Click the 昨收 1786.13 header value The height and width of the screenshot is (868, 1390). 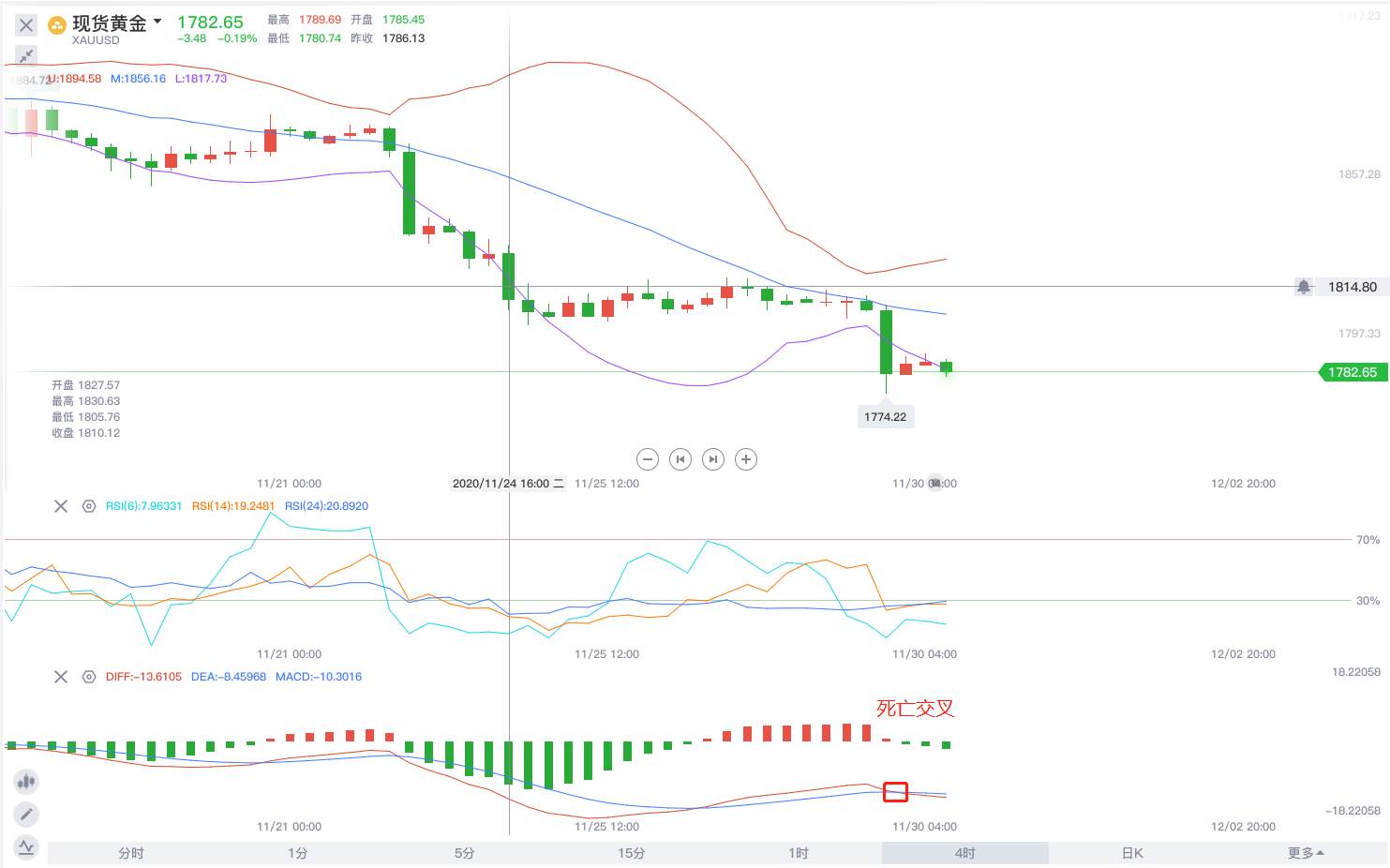coord(388,38)
